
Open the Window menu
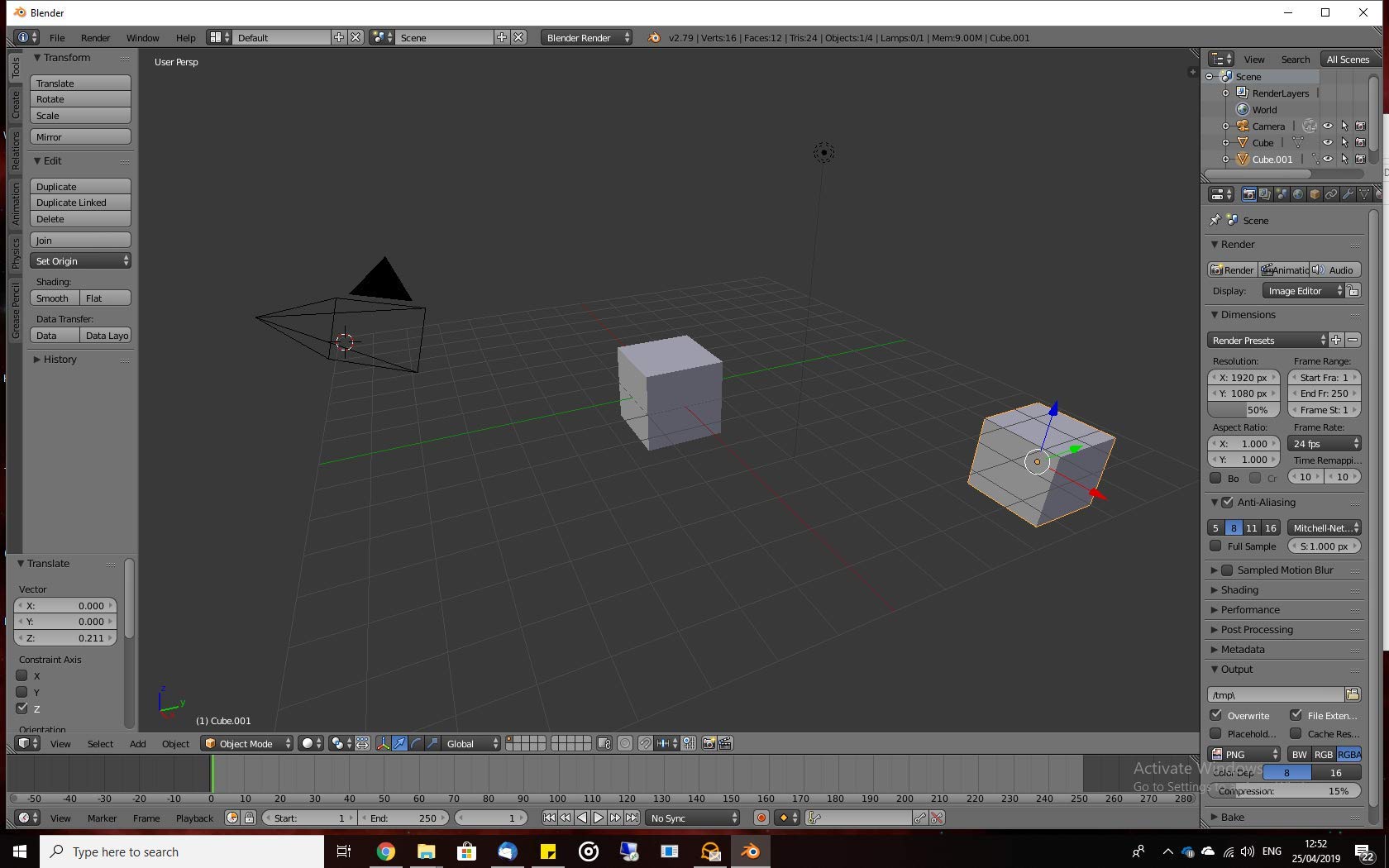(142, 37)
